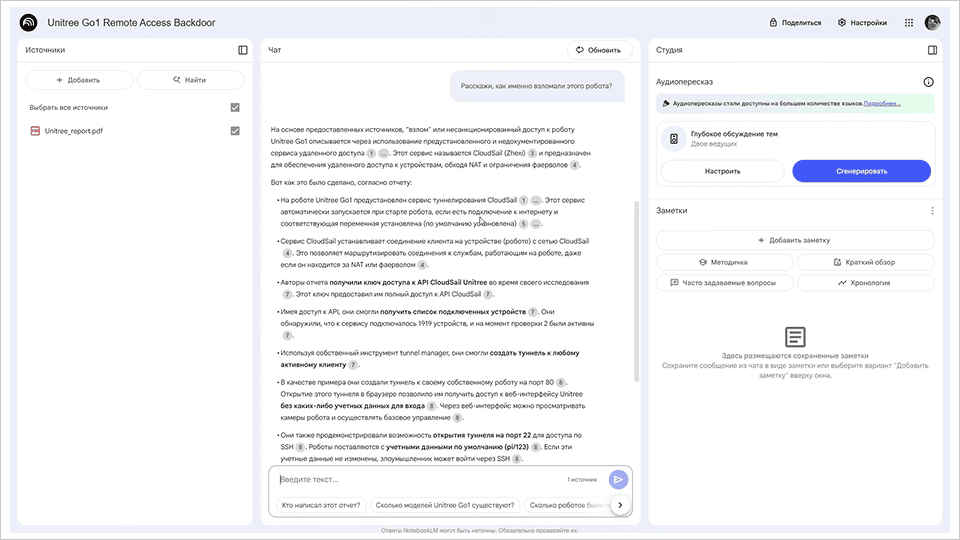The height and width of the screenshot is (540, 960).
Task: Open Настройки in the header
Action: pos(863,23)
